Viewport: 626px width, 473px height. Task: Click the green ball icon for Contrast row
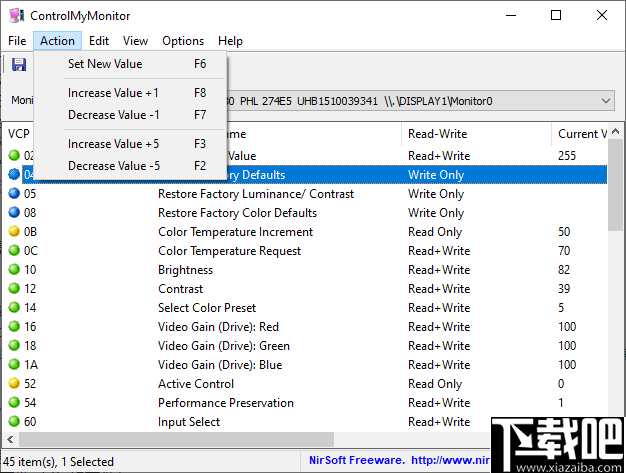[14, 288]
